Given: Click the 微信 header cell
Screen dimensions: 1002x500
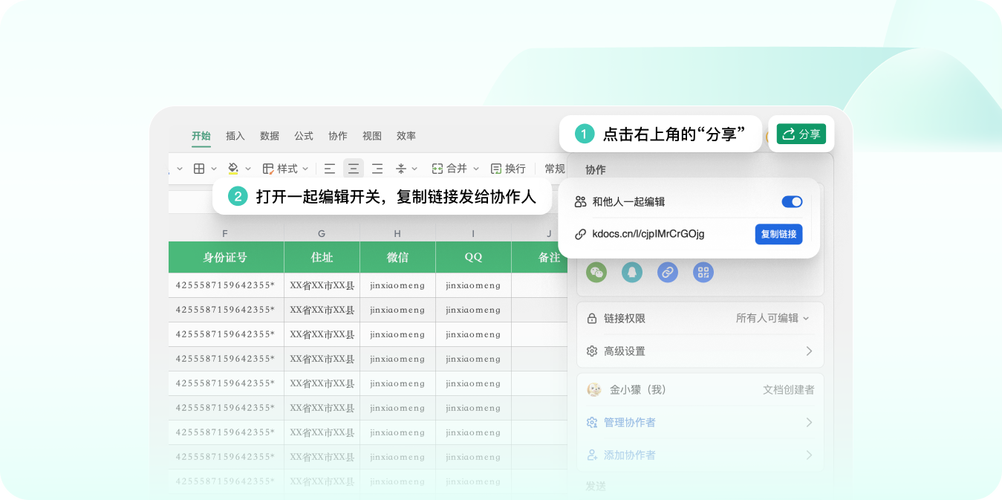Looking at the screenshot, I should click(397, 257).
